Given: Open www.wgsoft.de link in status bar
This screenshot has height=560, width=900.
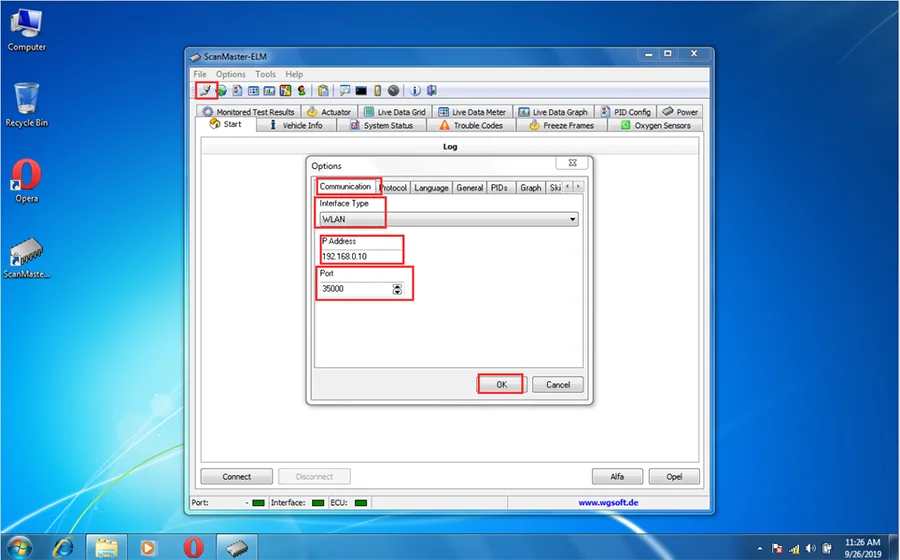Looking at the screenshot, I should [x=608, y=503].
